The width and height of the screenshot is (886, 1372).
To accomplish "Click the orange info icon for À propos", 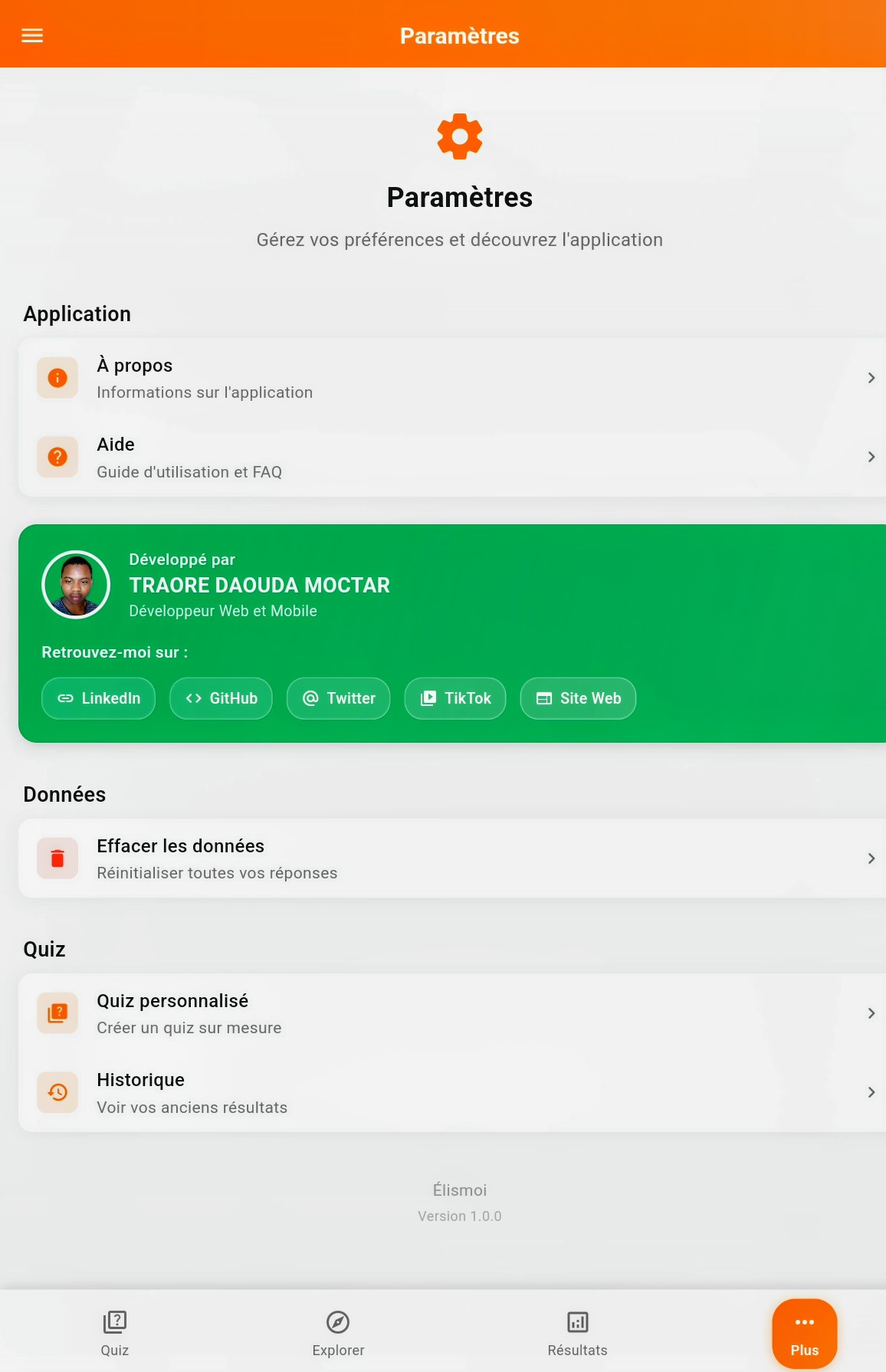I will pyautogui.click(x=57, y=378).
